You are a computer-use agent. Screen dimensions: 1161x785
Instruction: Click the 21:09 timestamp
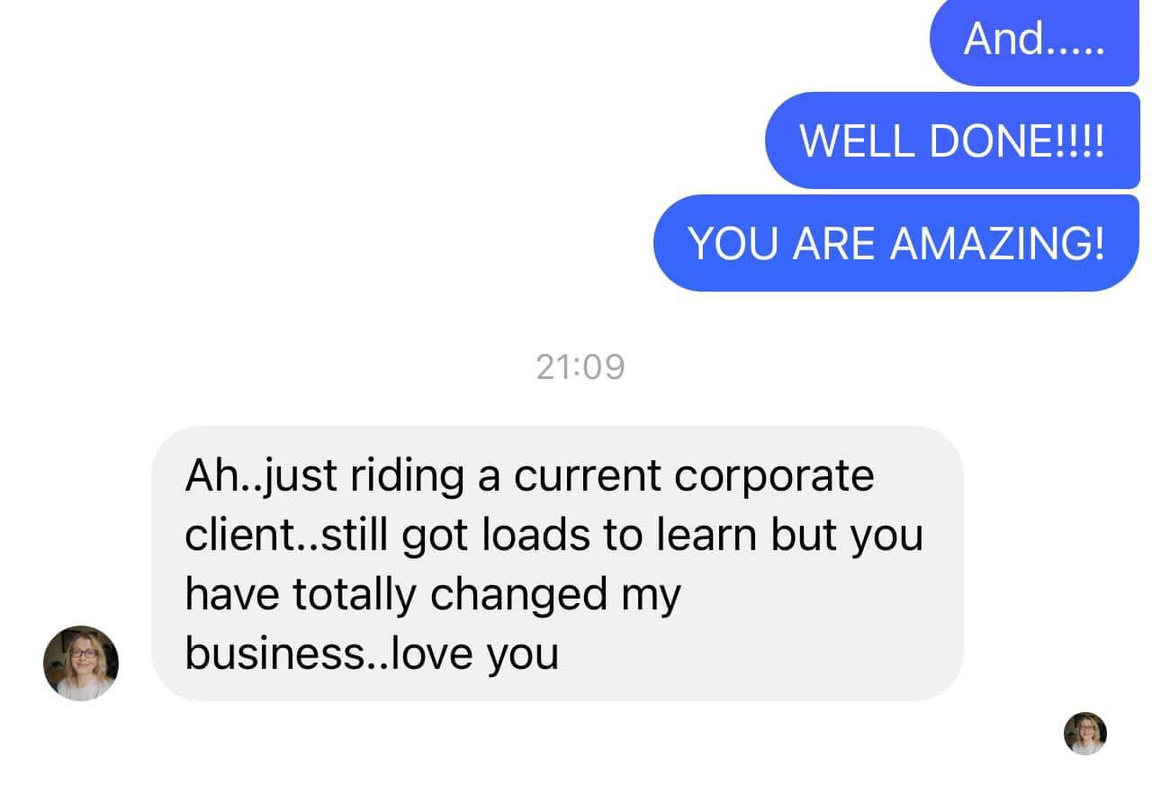[x=580, y=367]
